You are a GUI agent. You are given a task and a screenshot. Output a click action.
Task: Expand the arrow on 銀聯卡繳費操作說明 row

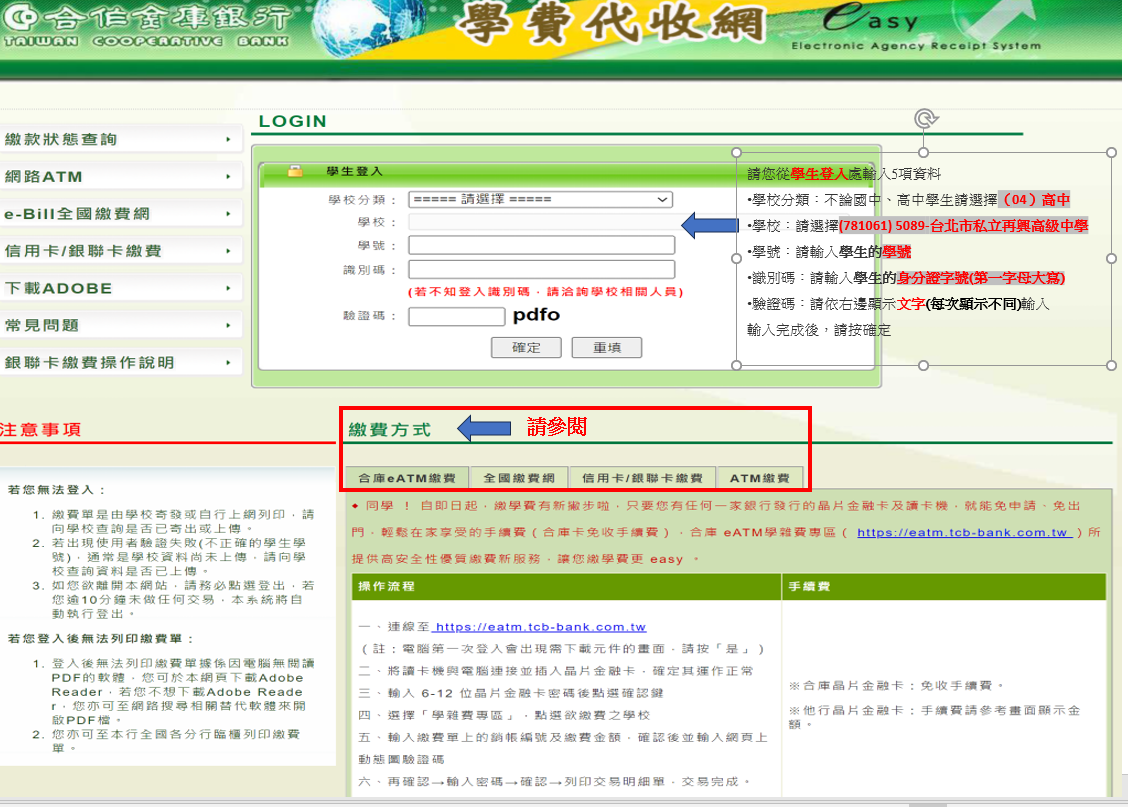tap(228, 363)
